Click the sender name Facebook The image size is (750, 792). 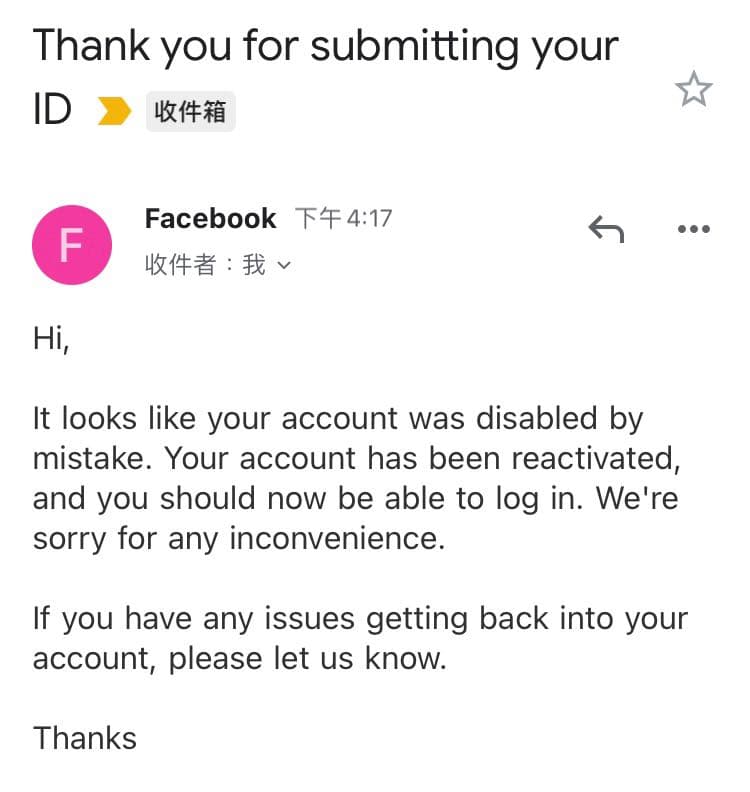(210, 218)
